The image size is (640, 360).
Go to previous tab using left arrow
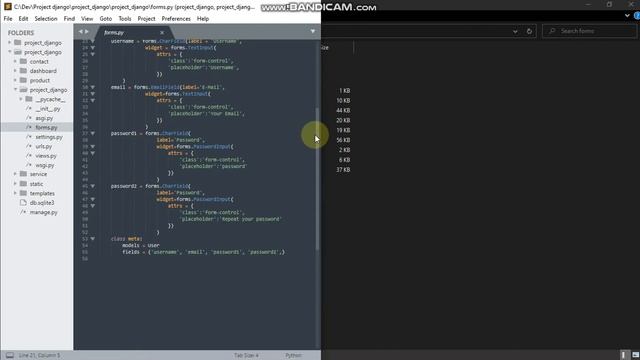point(80,31)
